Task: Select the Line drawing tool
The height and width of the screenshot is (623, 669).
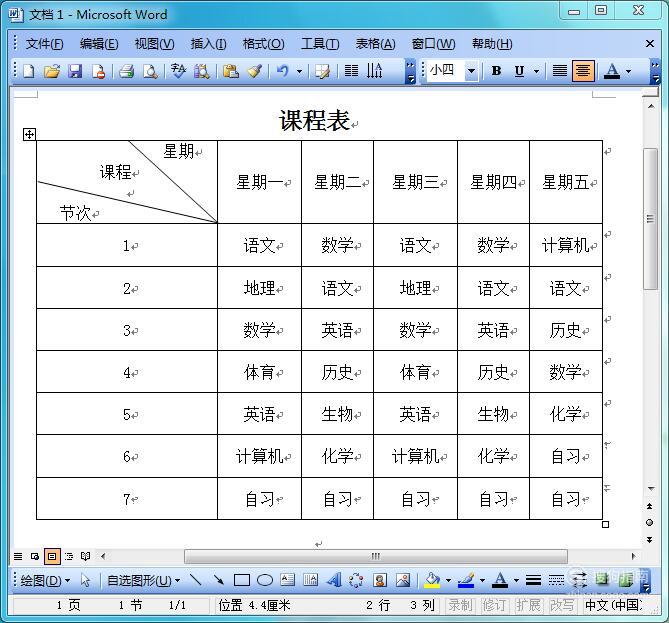Action: (196, 580)
